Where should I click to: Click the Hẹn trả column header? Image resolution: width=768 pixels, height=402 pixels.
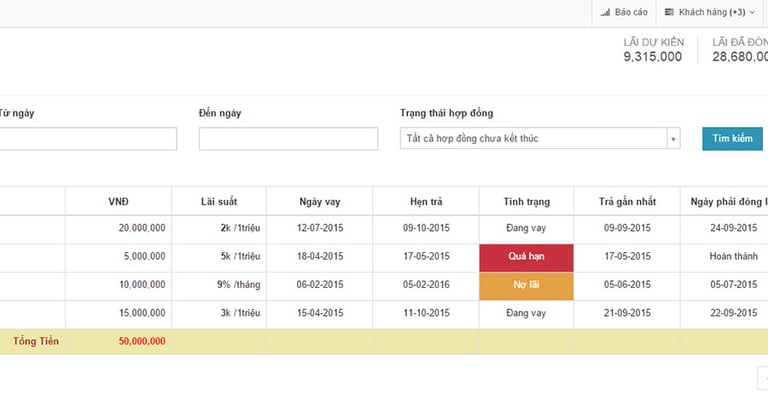(x=426, y=201)
